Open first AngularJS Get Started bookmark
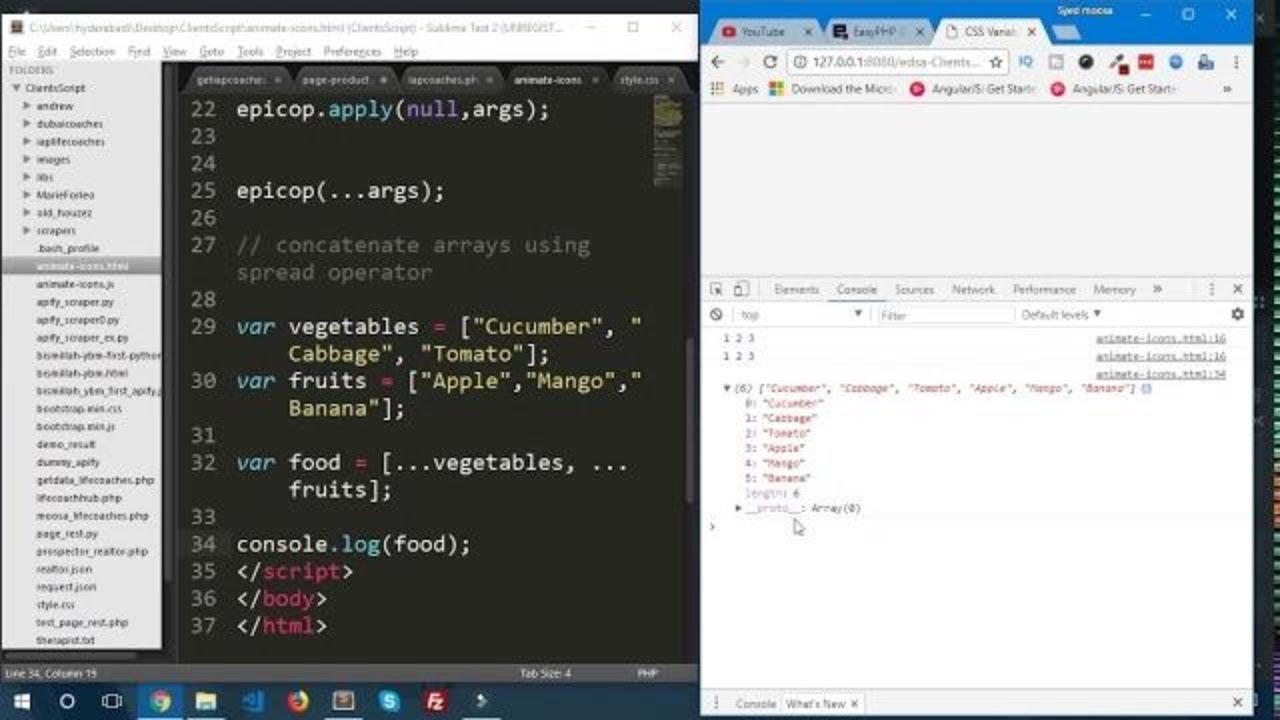Screen dimensions: 1280x720 point(972,89)
